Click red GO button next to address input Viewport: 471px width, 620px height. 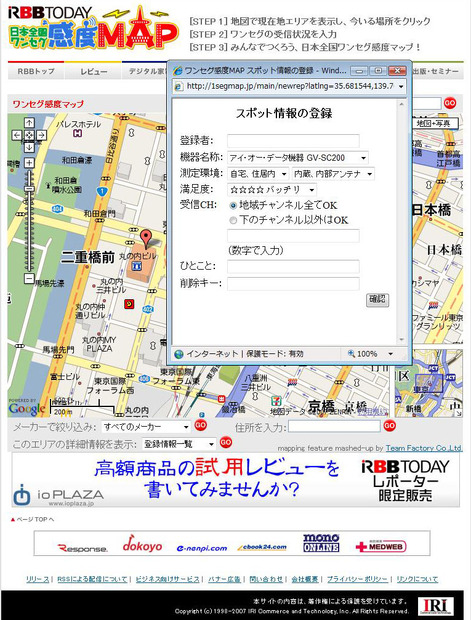click(390, 425)
